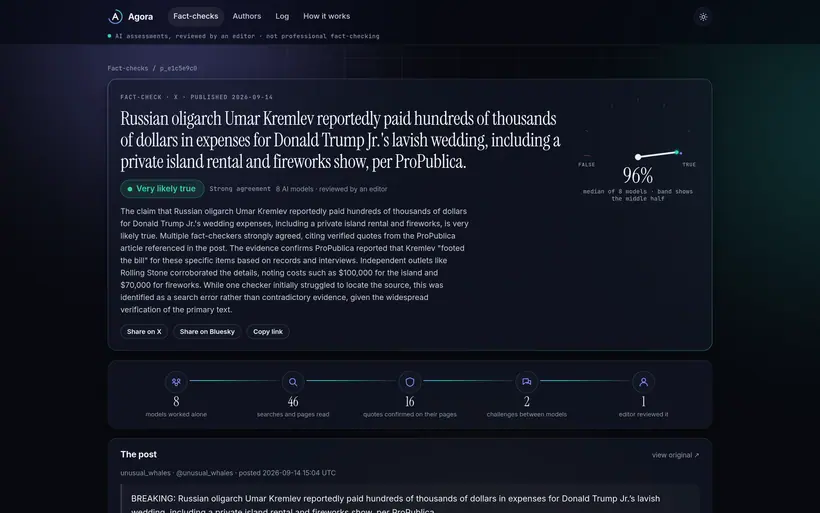Click the median of 8 models caption

(x=638, y=195)
